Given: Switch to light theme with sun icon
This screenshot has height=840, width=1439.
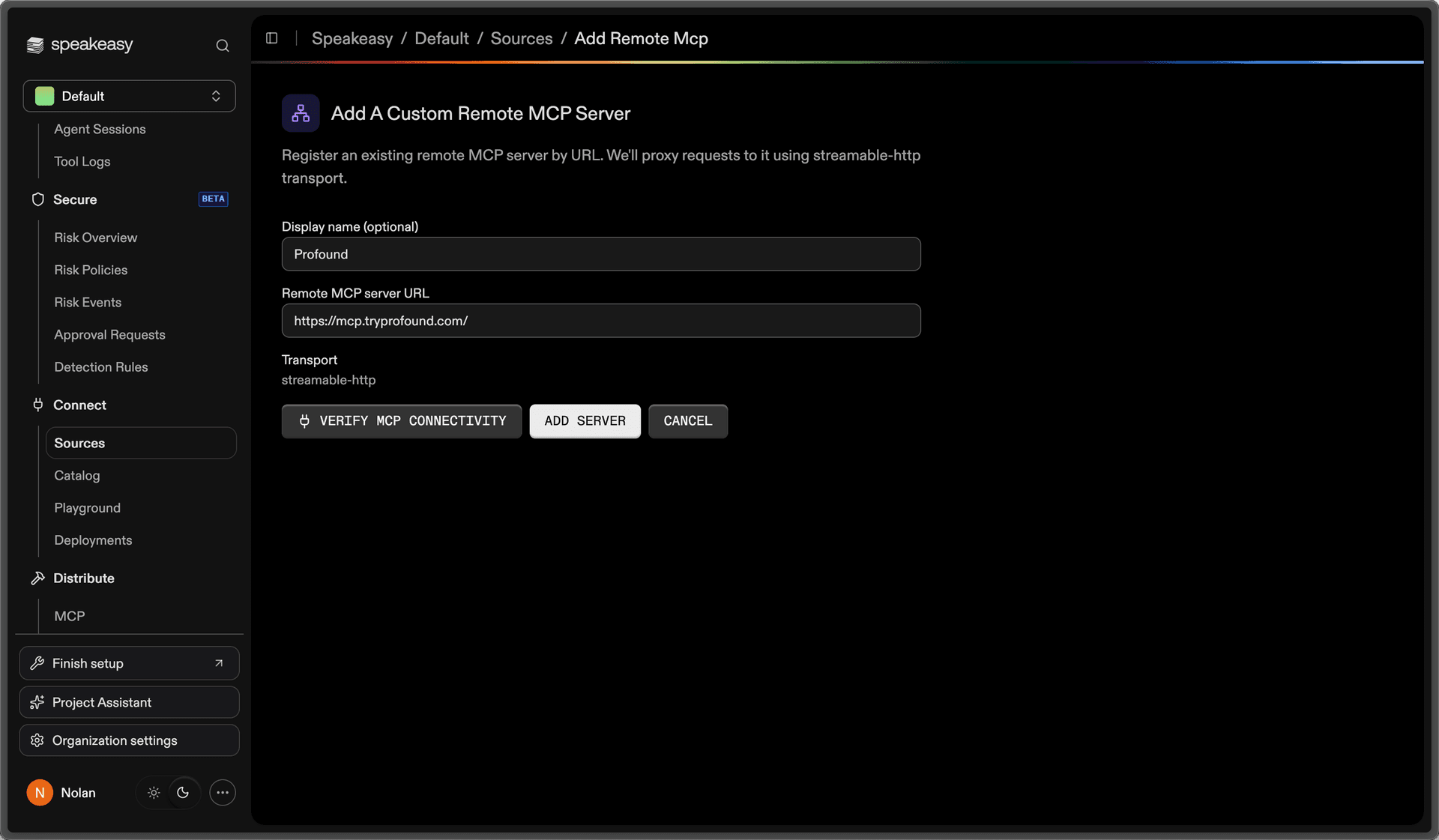Looking at the screenshot, I should click(154, 793).
